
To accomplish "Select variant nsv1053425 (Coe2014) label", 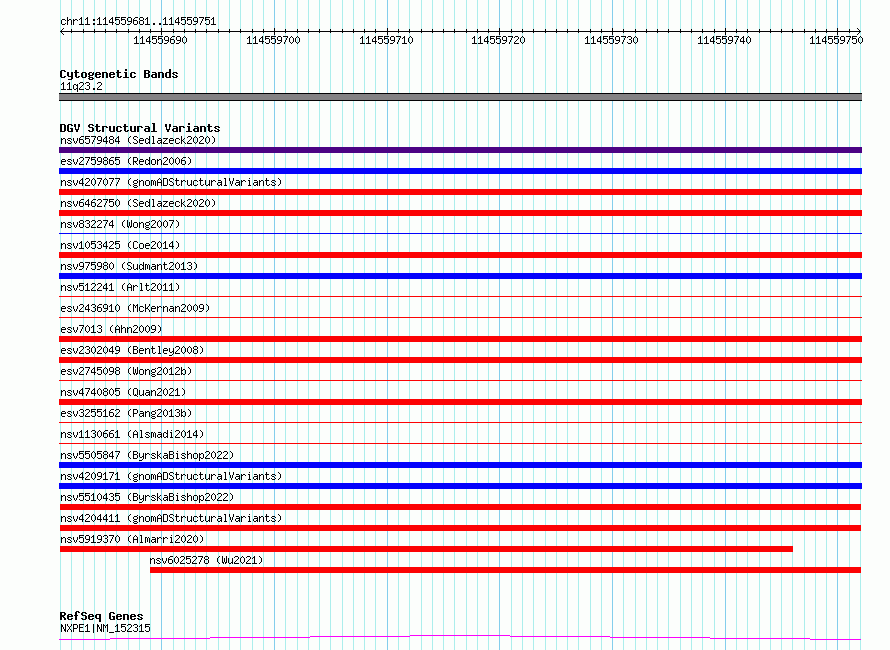I will pyautogui.click(x=120, y=245).
